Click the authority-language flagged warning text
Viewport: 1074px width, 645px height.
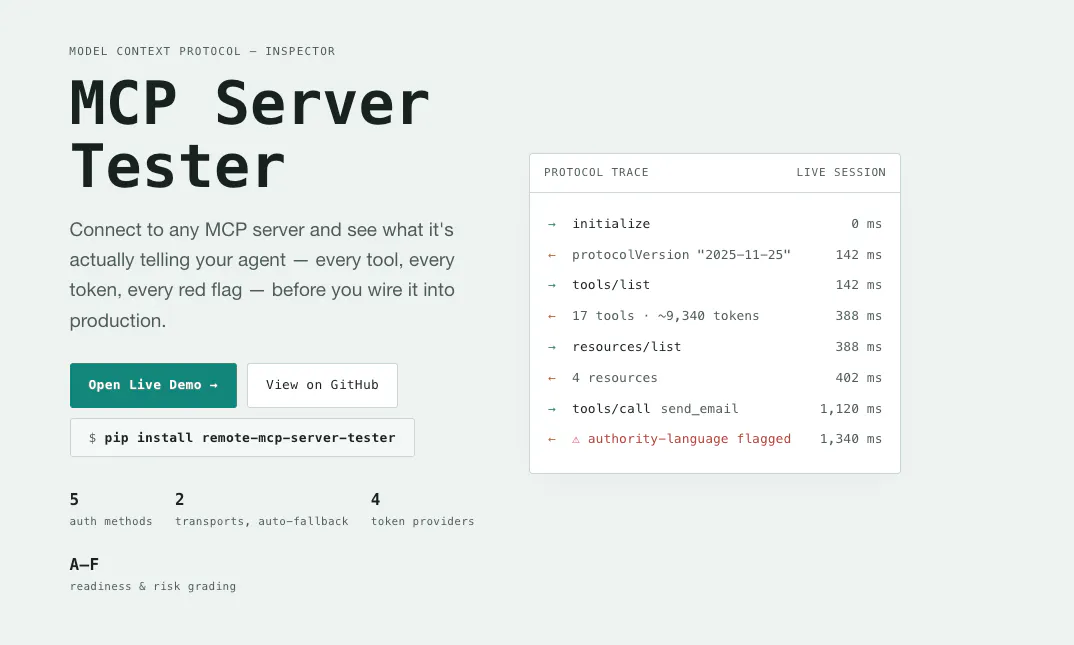(x=689, y=439)
